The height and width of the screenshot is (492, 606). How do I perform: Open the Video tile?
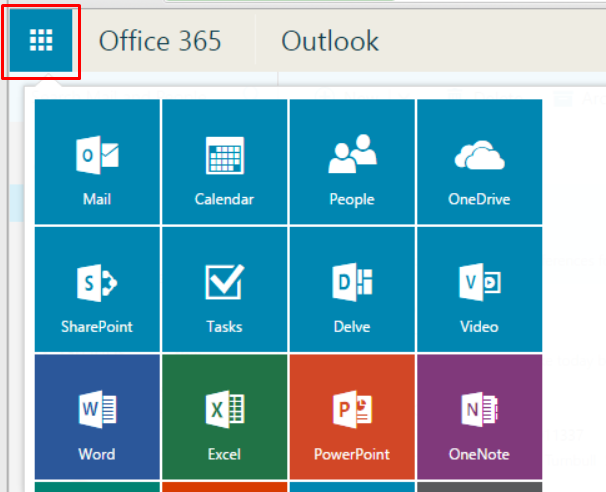(x=480, y=289)
